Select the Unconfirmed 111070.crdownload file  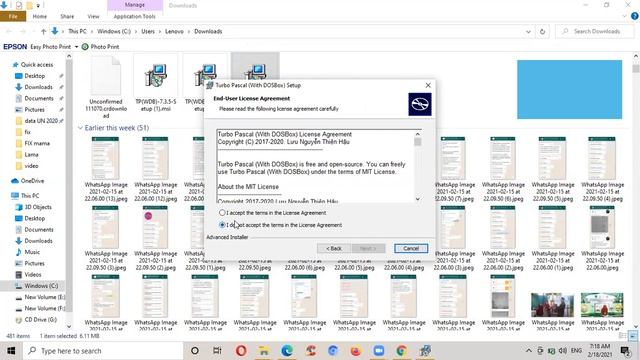[x=106, y=87]
